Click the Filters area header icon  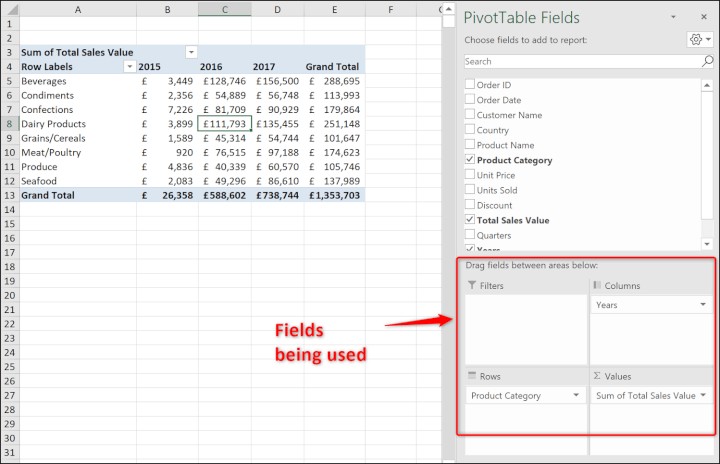(x=472, y=285)
